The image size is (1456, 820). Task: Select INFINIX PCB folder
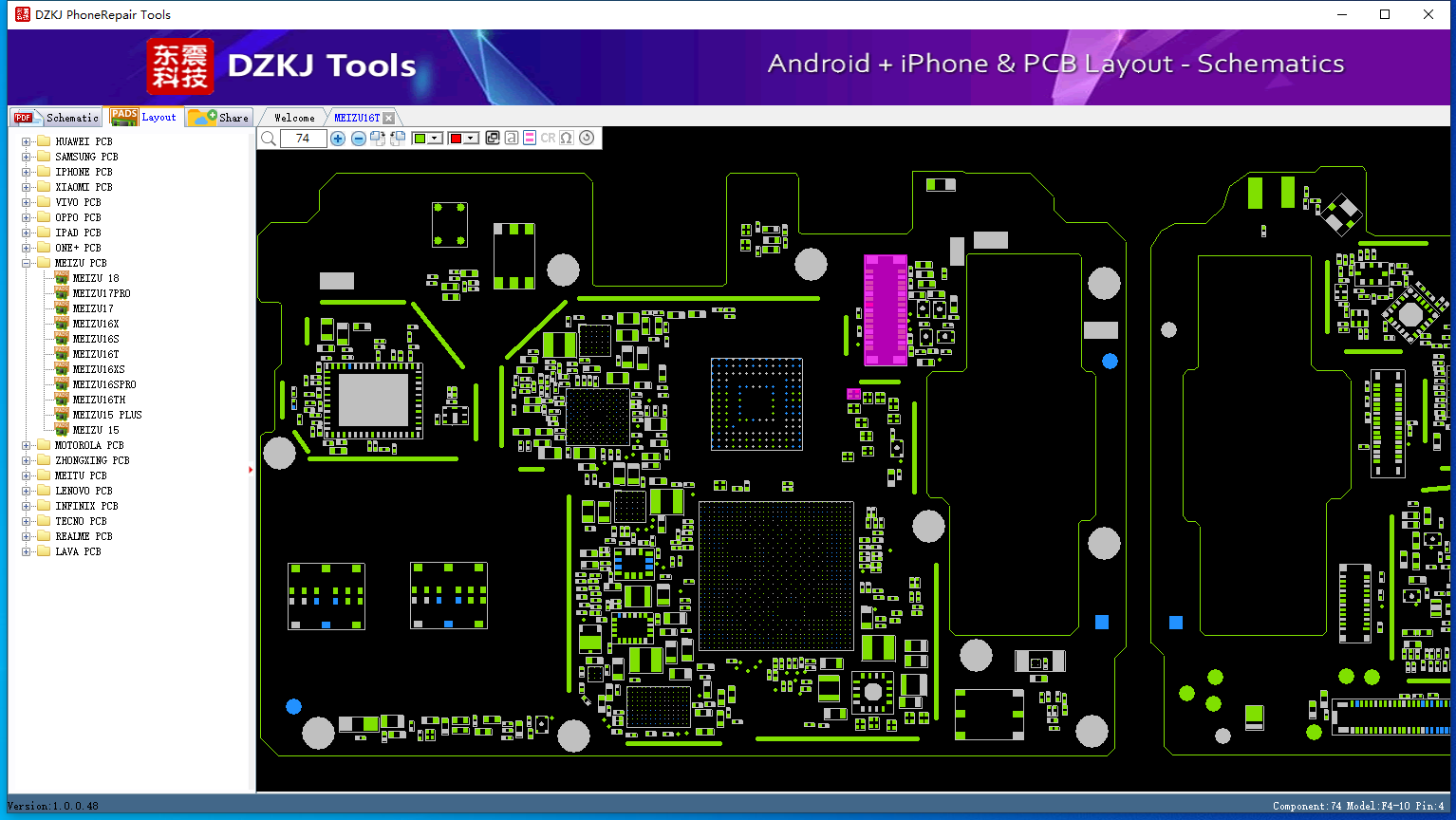pyautogui.click(x=86, y=506)
